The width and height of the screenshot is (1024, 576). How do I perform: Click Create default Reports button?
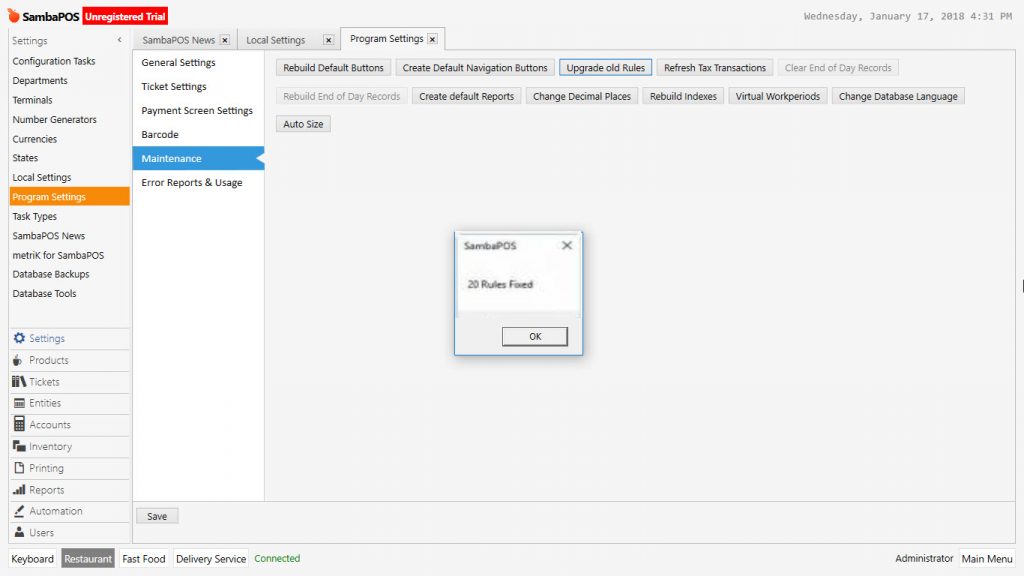pos(466,96)
